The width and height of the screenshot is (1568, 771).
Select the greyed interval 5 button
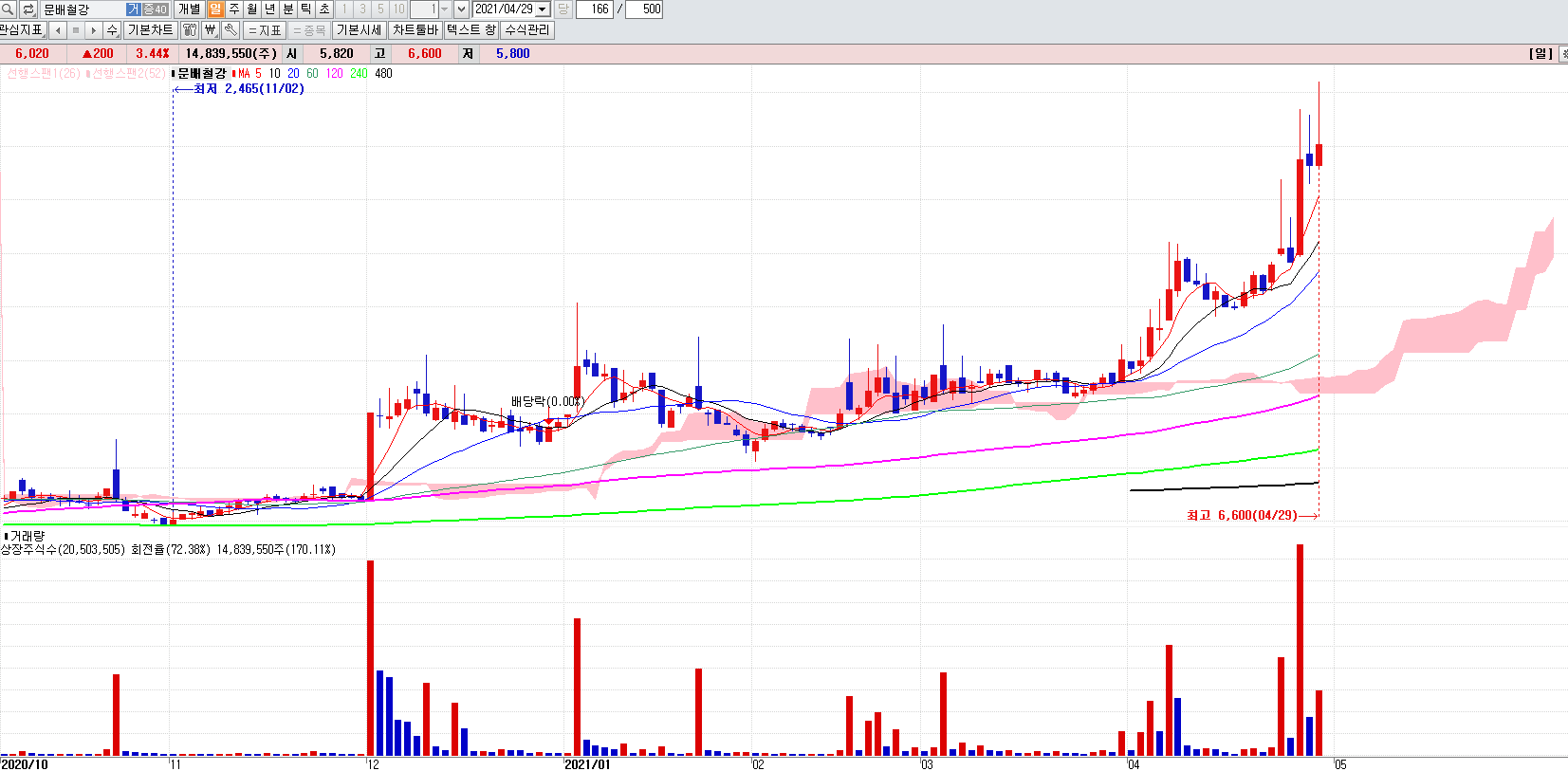tap(380, 9)
